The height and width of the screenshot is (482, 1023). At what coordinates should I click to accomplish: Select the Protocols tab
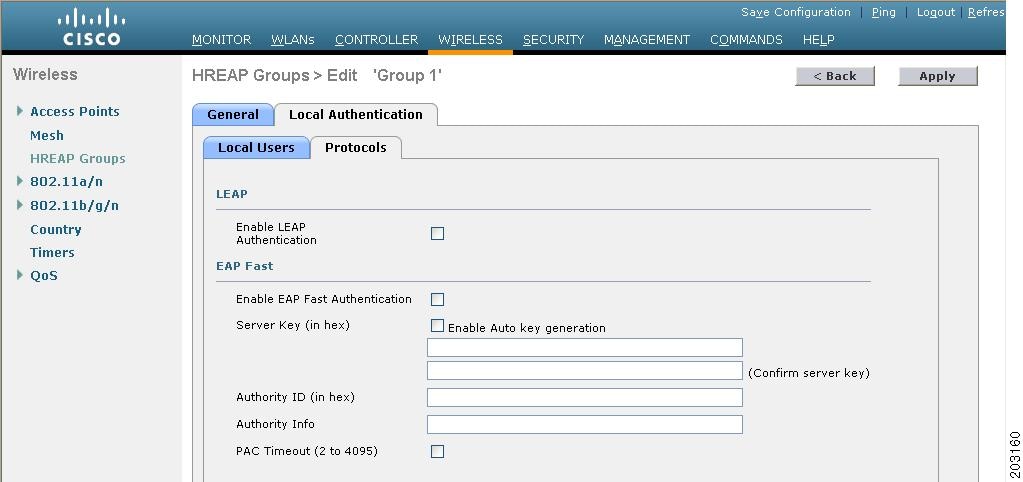click(x=356, y=148)
